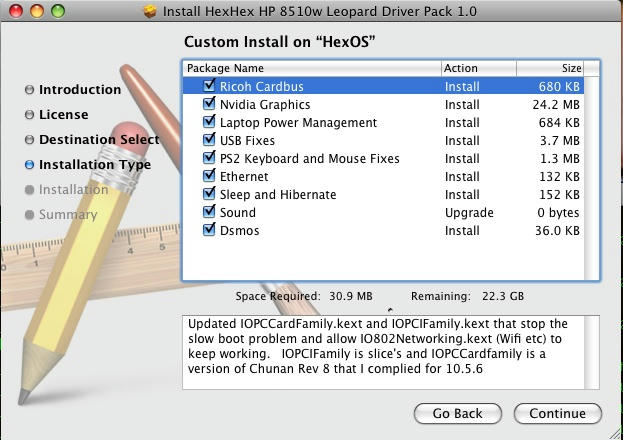Image resolution: width=623 pixels, height=440 pixels.
Task: Click the dimmed Installation step
Action: (x=74, y=190)
